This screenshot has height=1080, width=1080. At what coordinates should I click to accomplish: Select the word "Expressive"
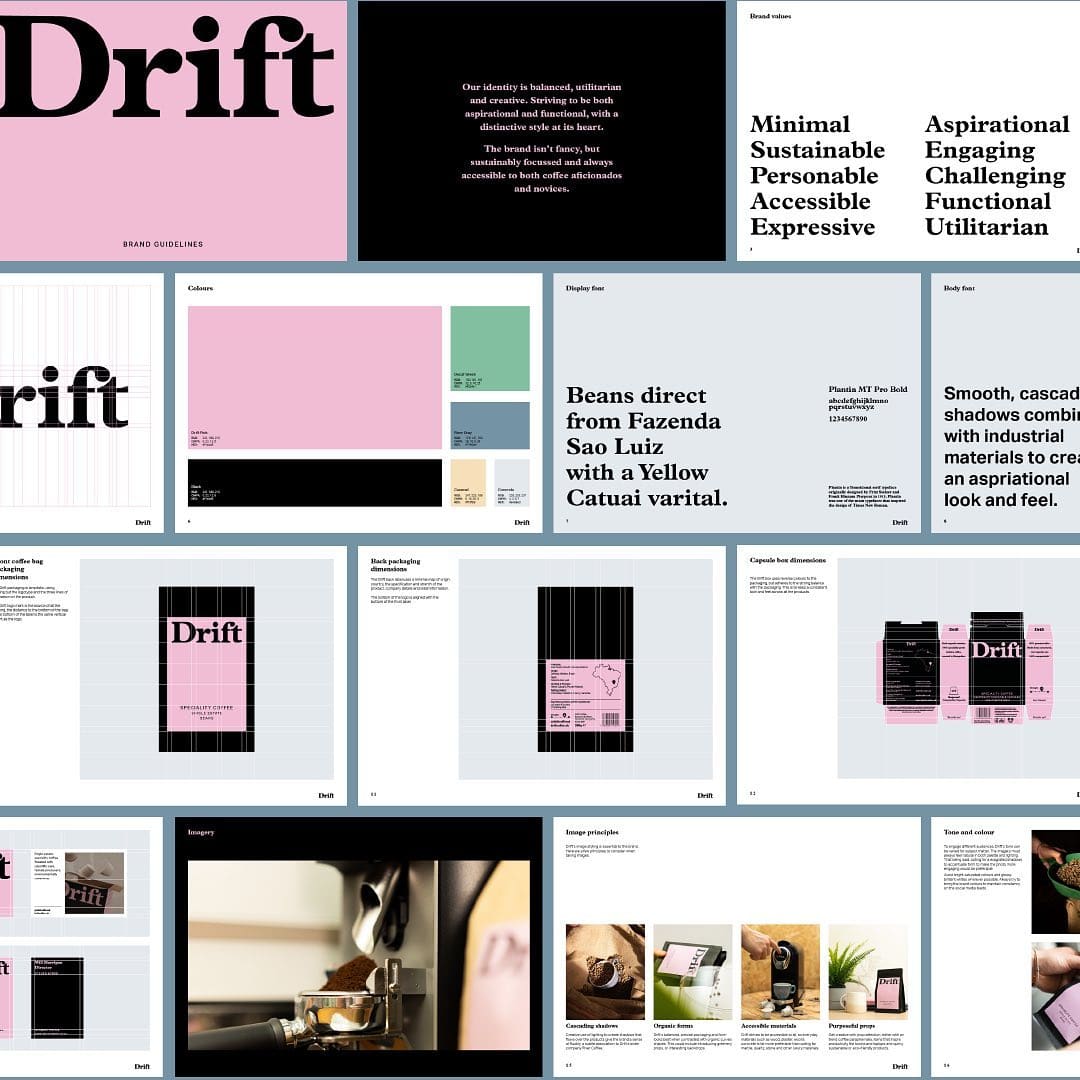coord(812,227)
